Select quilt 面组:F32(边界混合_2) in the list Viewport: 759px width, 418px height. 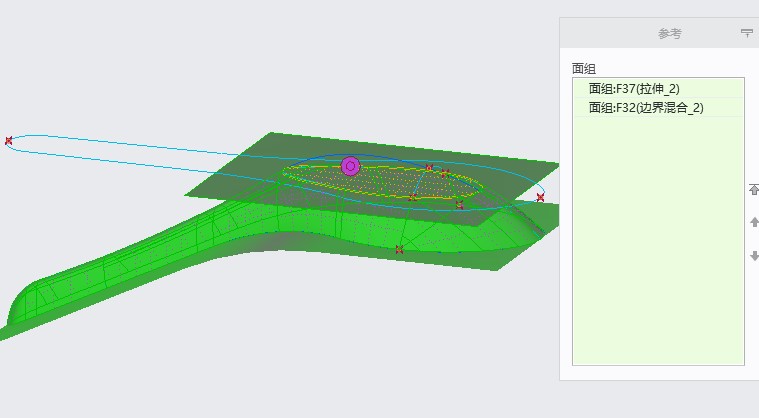click(658, 107)
